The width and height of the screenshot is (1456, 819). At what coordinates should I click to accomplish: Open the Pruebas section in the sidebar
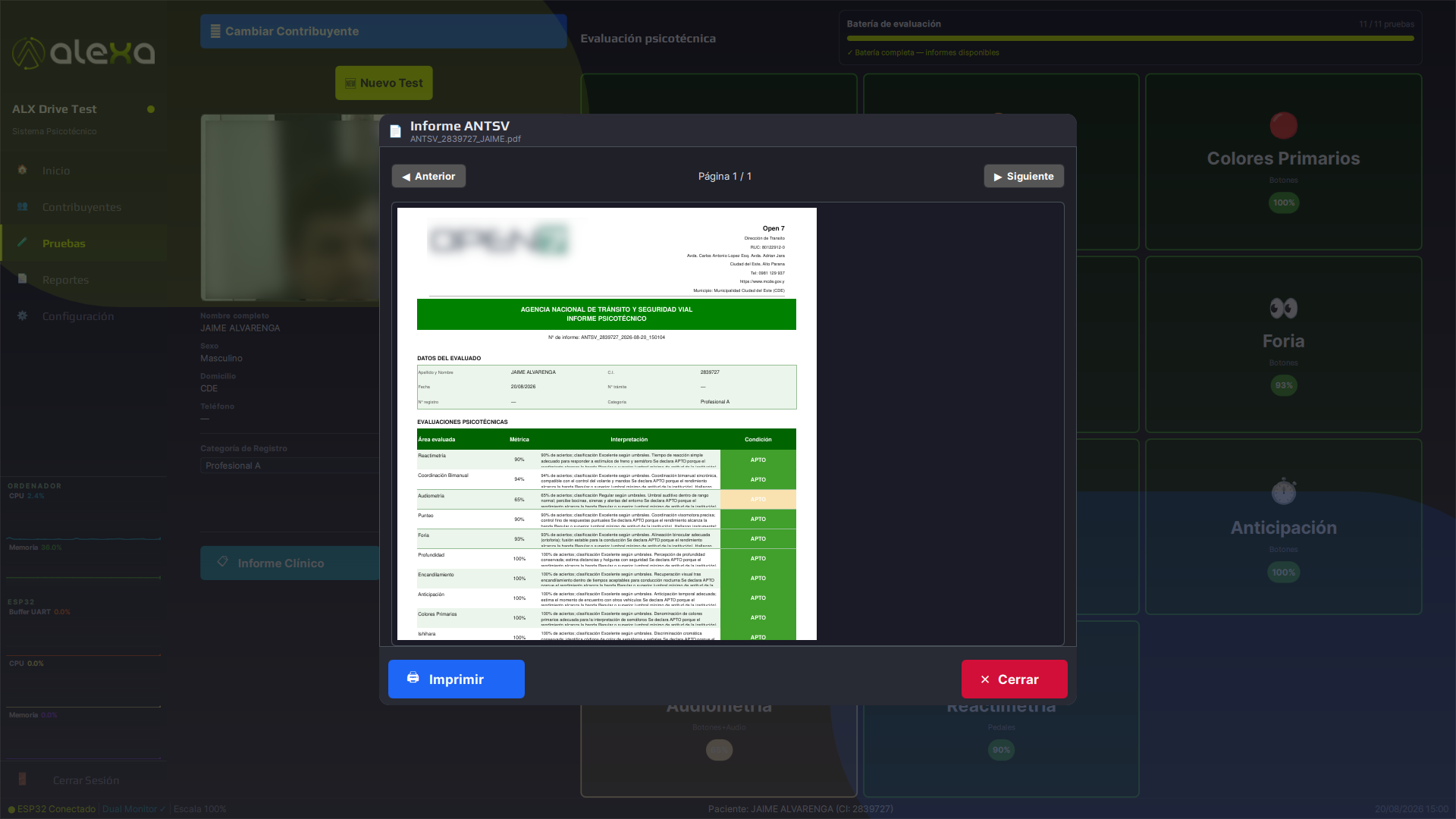[83, 243]
